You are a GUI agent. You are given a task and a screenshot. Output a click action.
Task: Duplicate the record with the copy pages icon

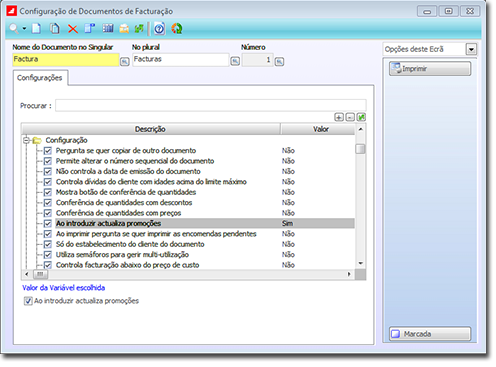click(x=55, y=29)
